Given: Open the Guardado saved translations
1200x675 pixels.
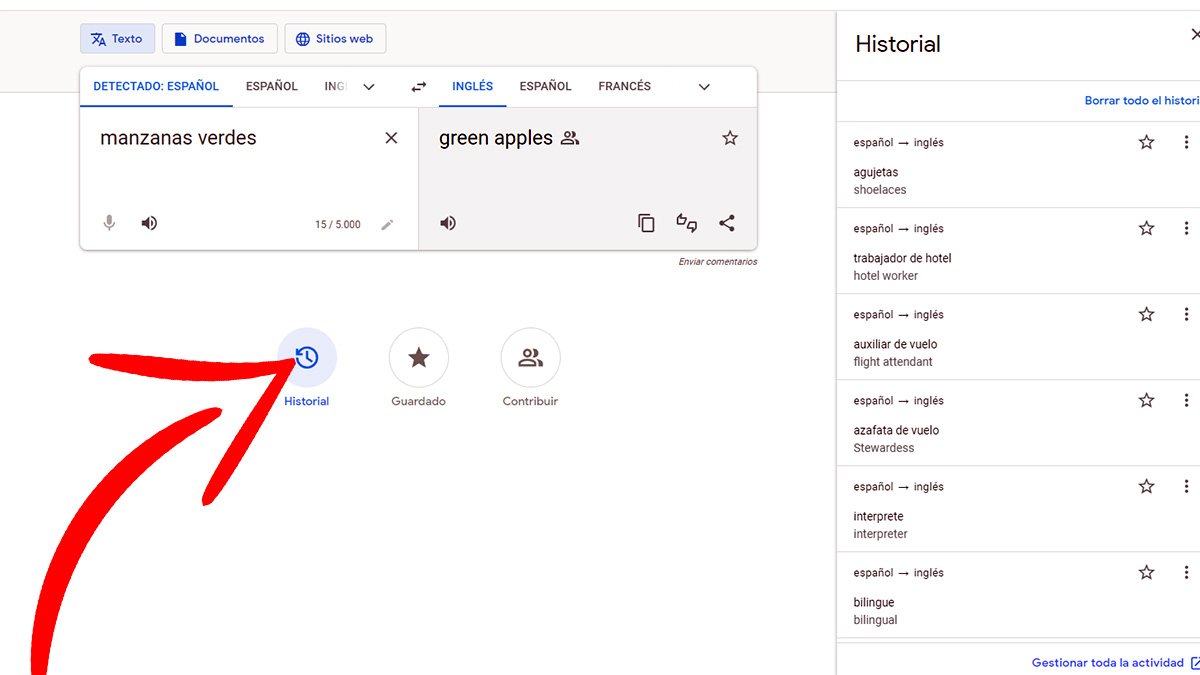Looking at the screenshot, I should click(418, 358).
